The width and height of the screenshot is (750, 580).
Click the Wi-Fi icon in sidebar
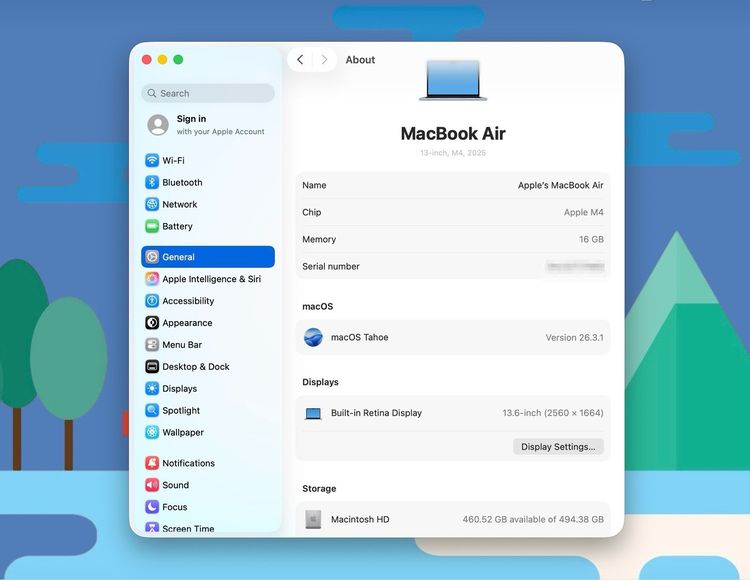152,160
